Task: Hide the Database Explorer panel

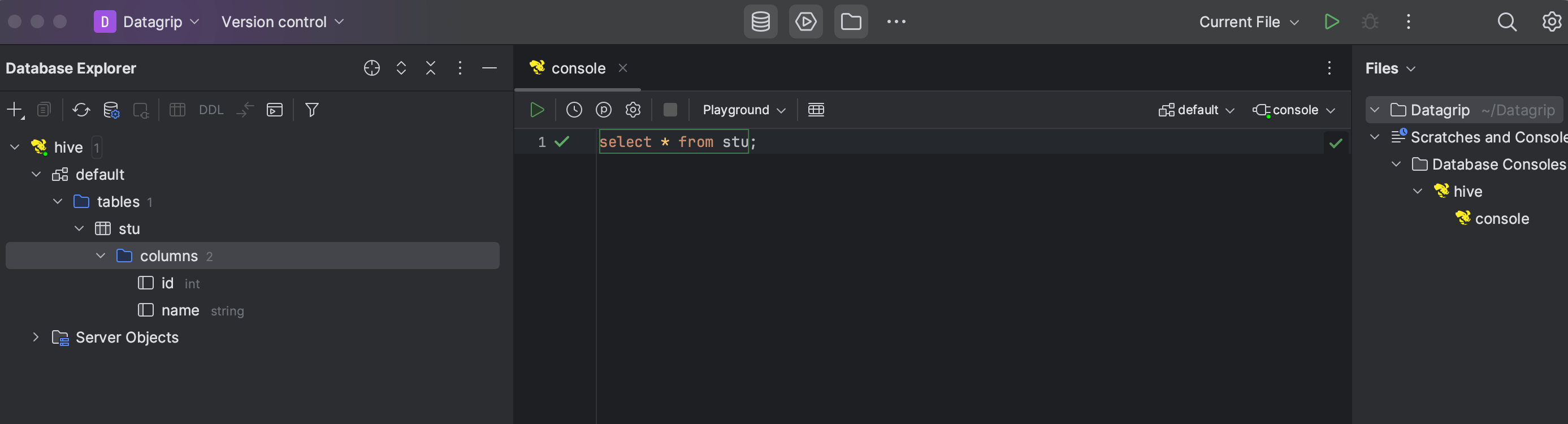Action: (490, 68)
